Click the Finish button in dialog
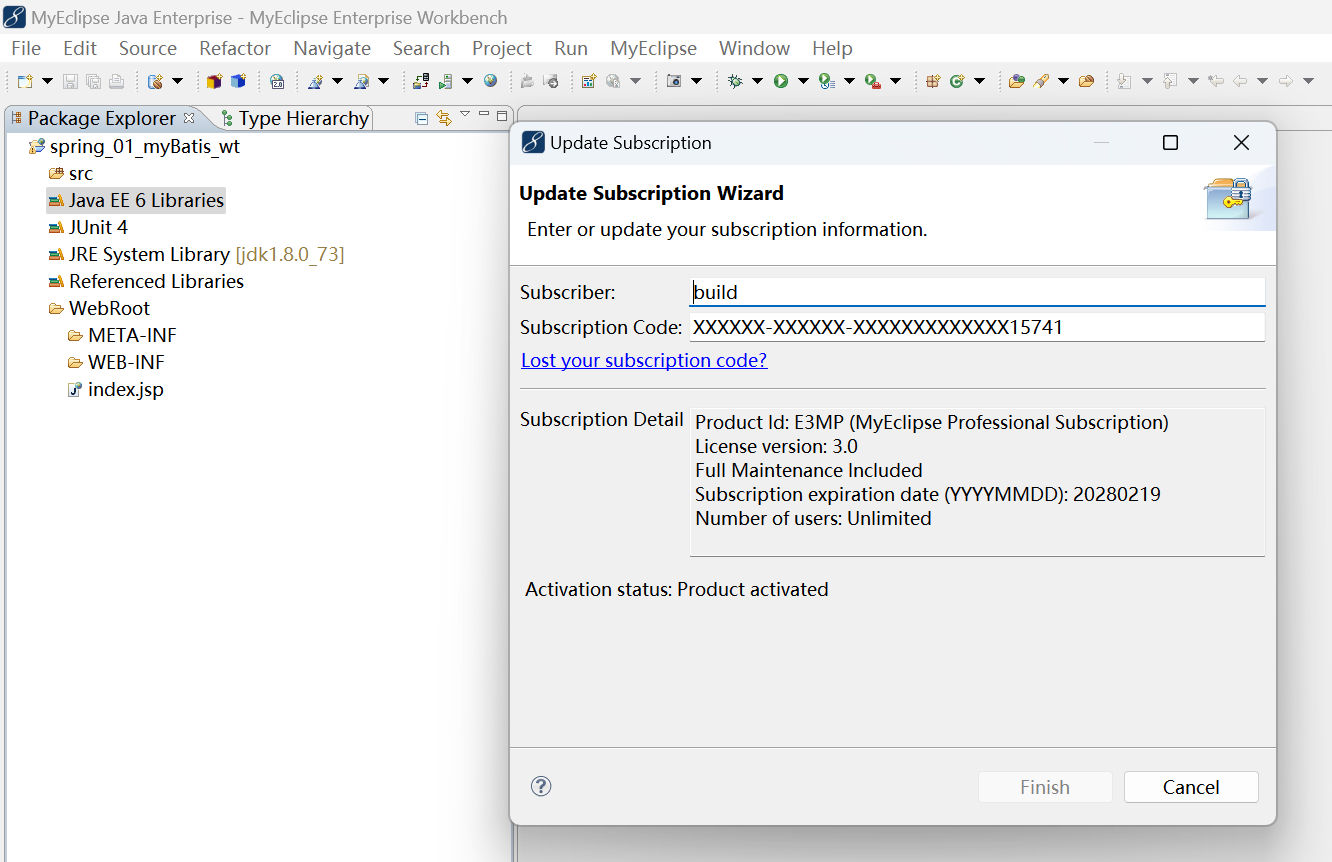 pyautogui.click(x=1045, y=787)
